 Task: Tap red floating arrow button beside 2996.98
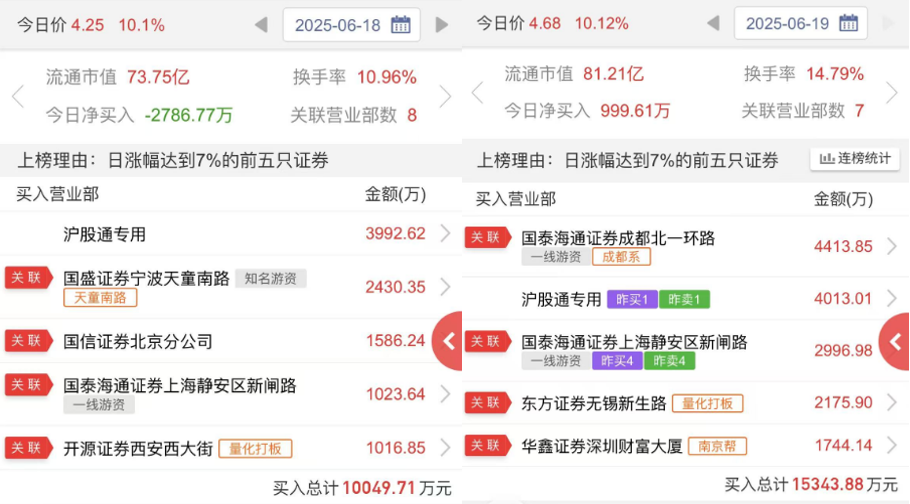895,341
